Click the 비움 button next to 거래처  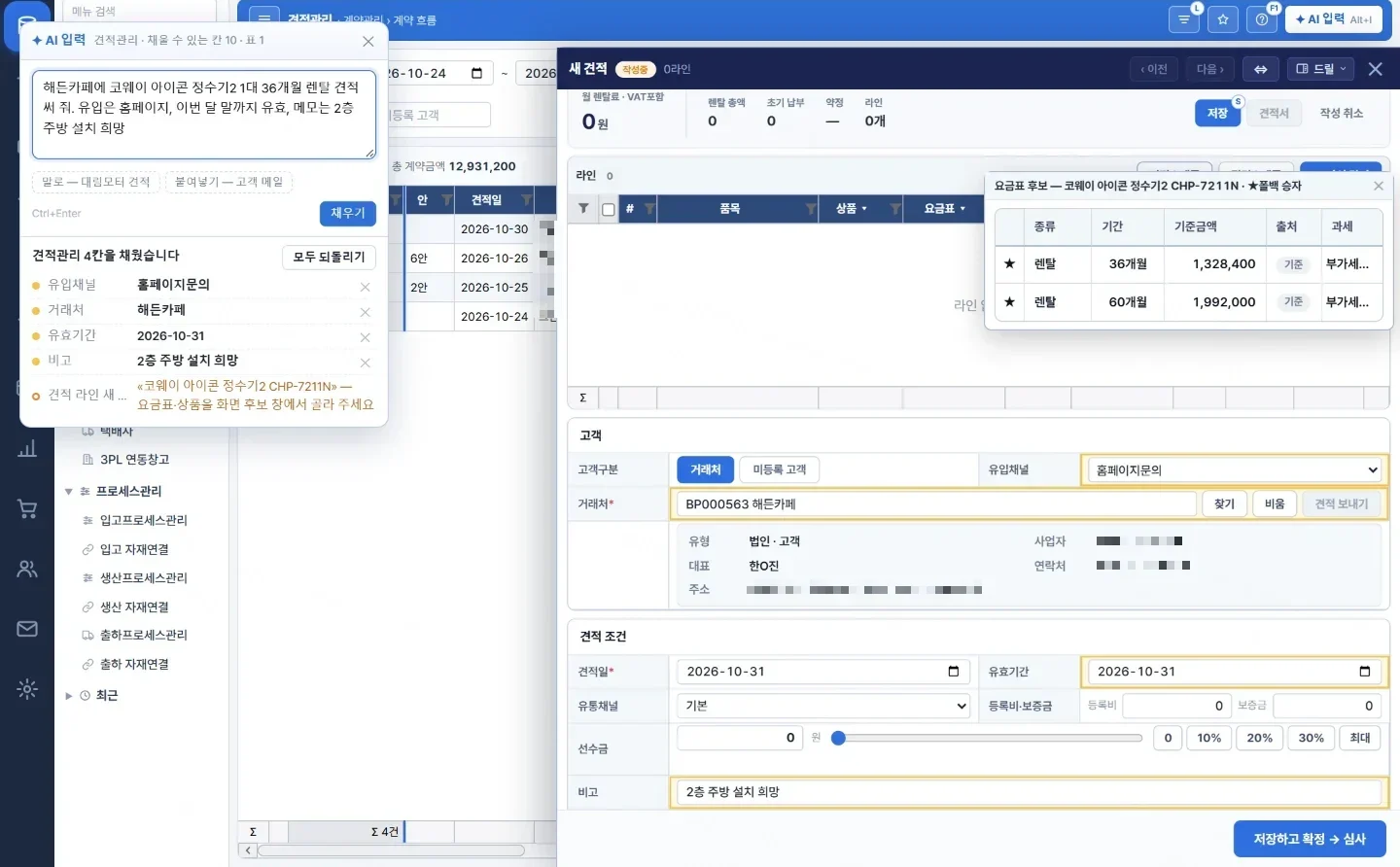1274,503
